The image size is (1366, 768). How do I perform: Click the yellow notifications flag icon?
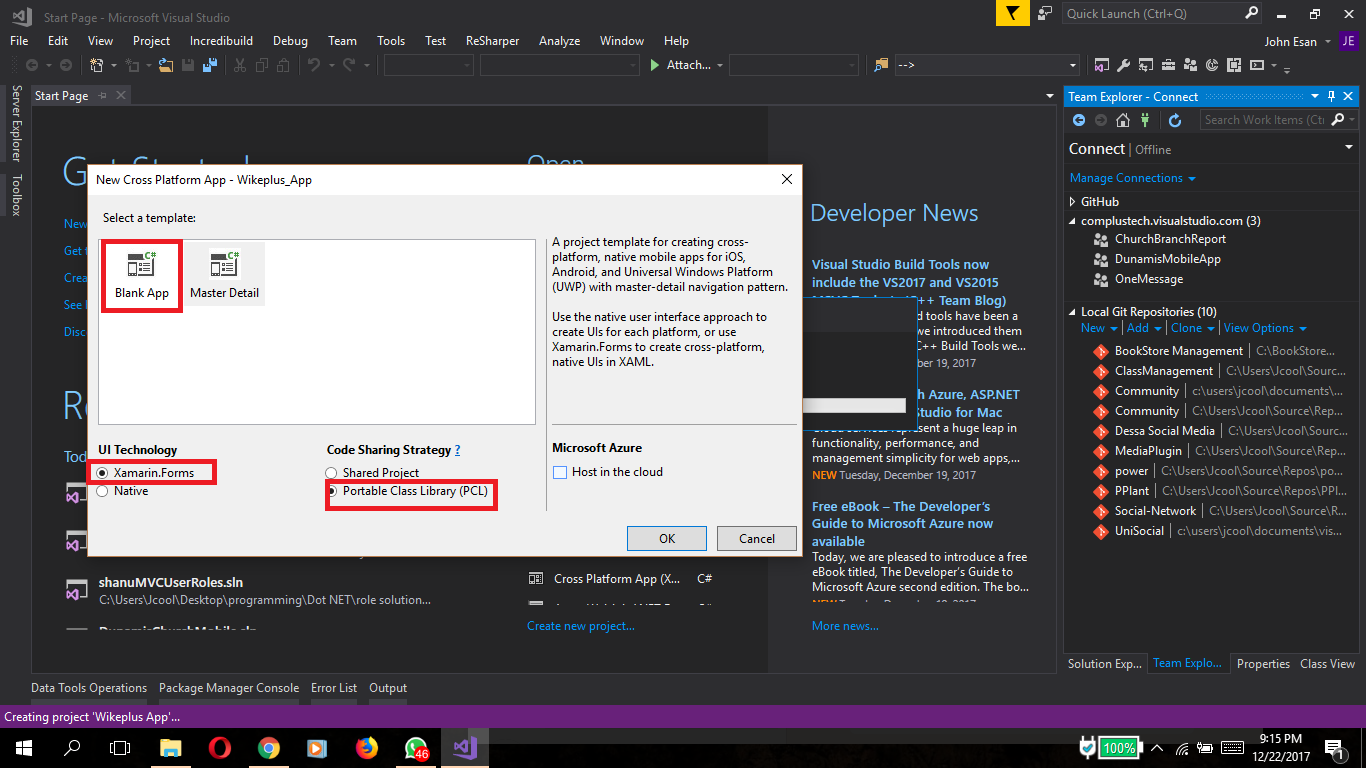point(1013,14)
